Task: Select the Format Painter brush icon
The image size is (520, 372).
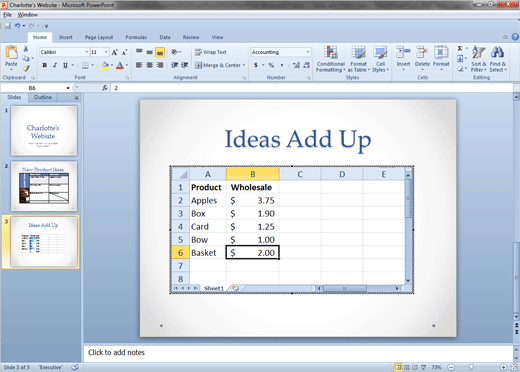Action: pos(26,68)
